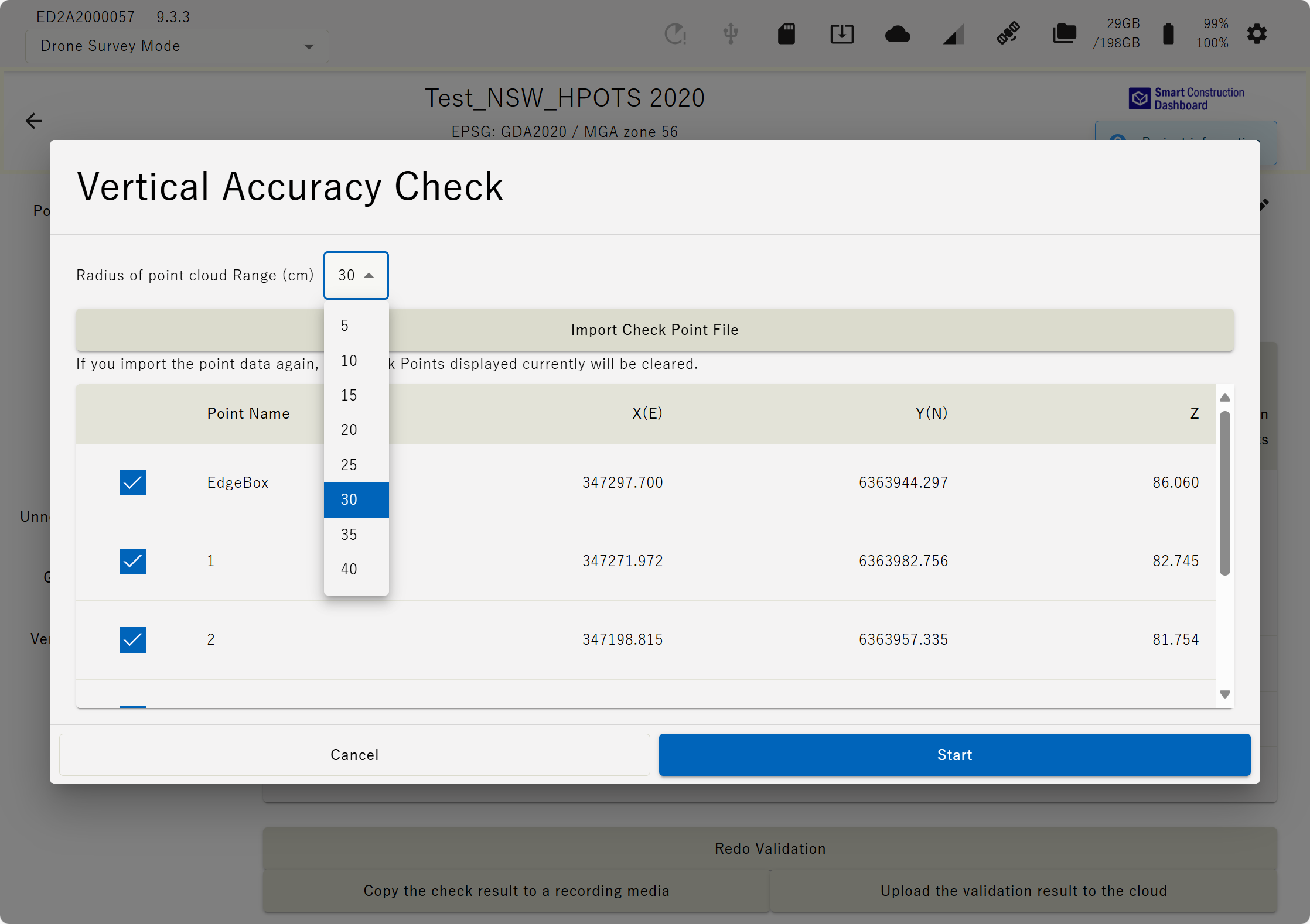
Task: Click Y value 6363957.335
Action: [x=903, y=639]
